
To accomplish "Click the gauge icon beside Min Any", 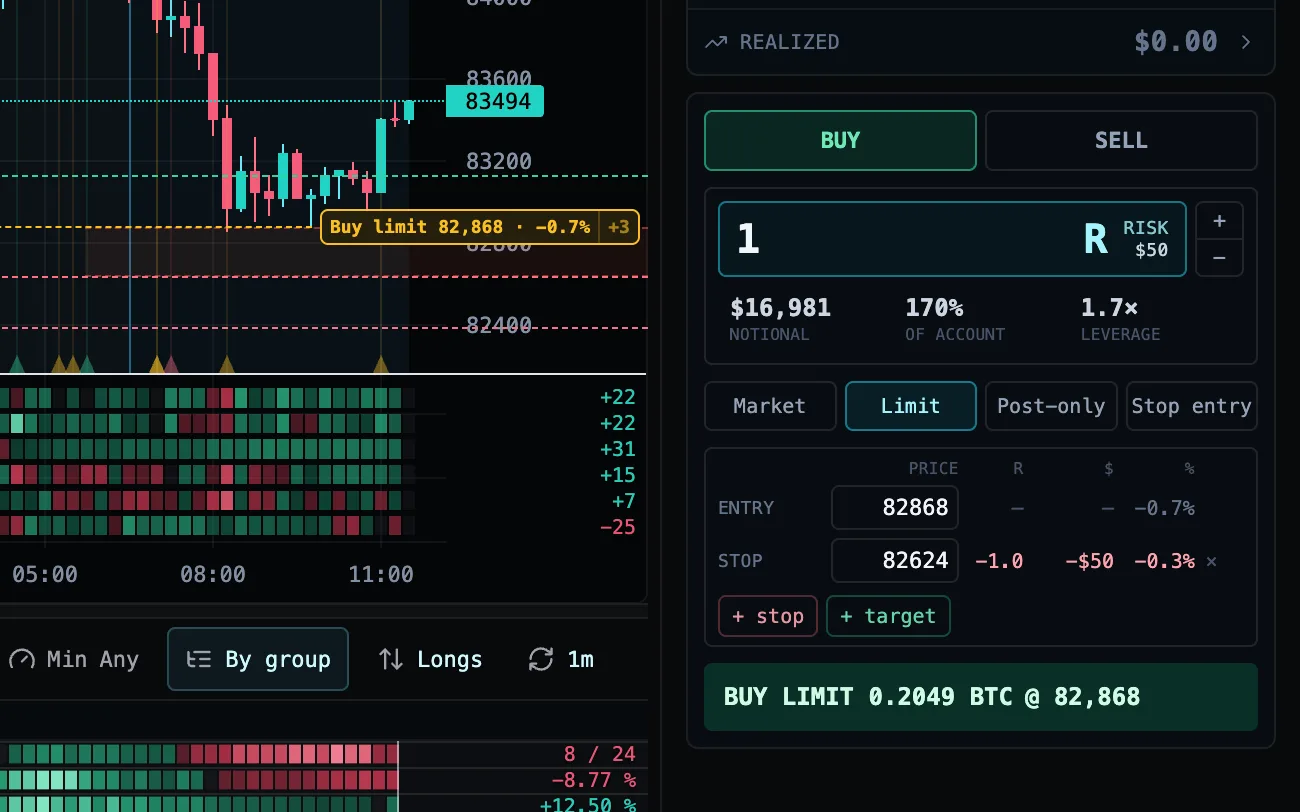I will [x=22, y=659].
